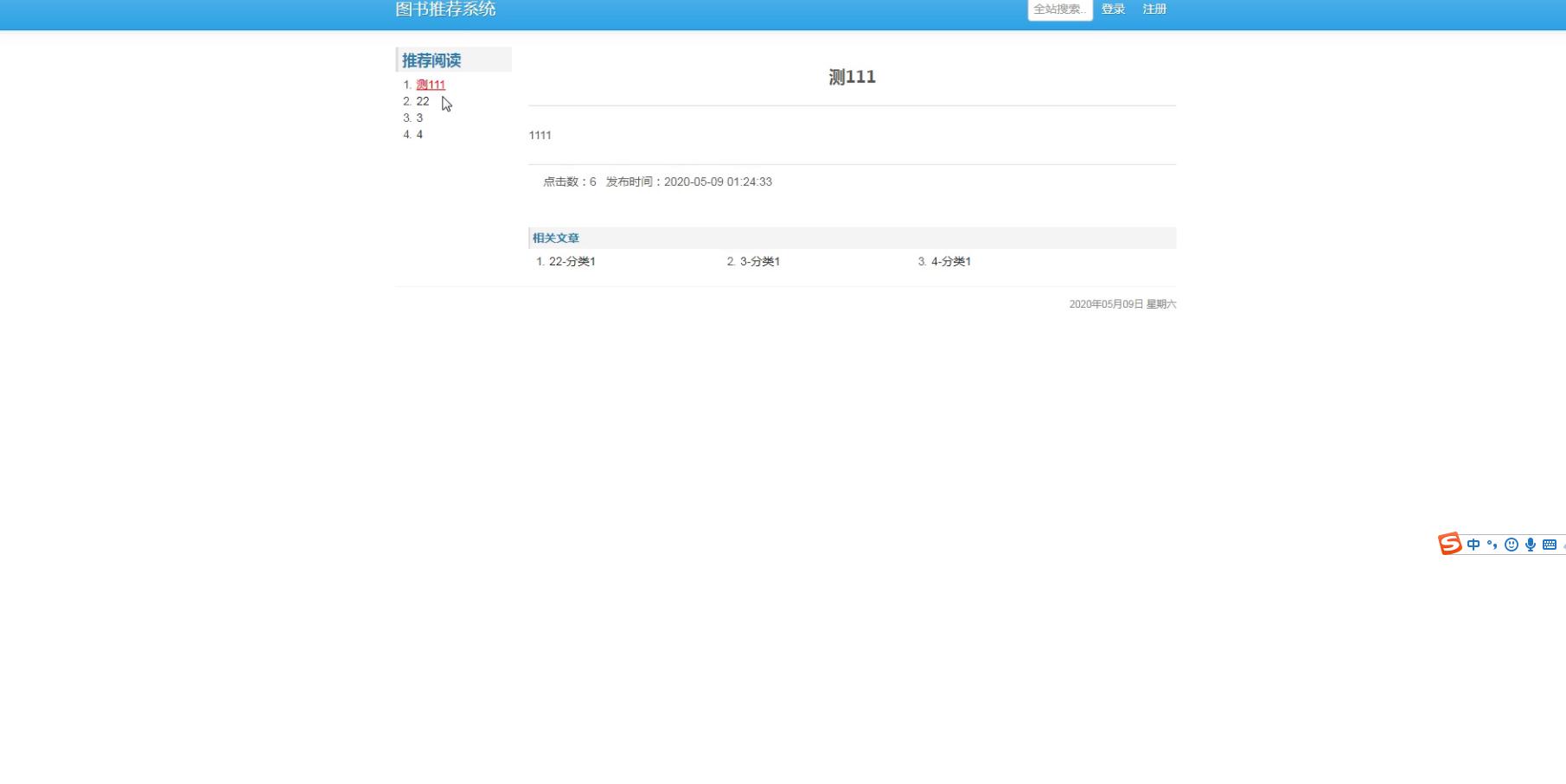Open the 注册 register link
The height and width of the screenshot is (784, 1566).
1154,9
